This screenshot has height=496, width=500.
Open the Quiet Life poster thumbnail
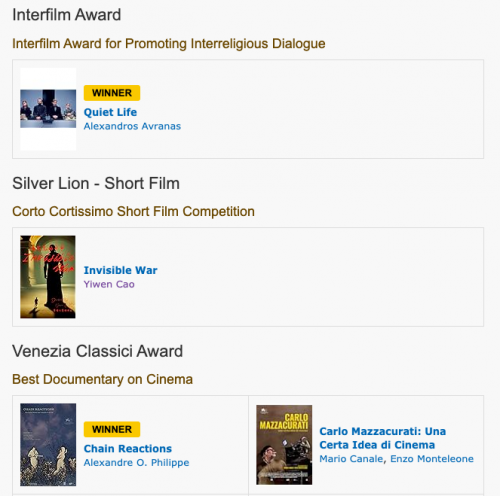click(x=48, y=109)
